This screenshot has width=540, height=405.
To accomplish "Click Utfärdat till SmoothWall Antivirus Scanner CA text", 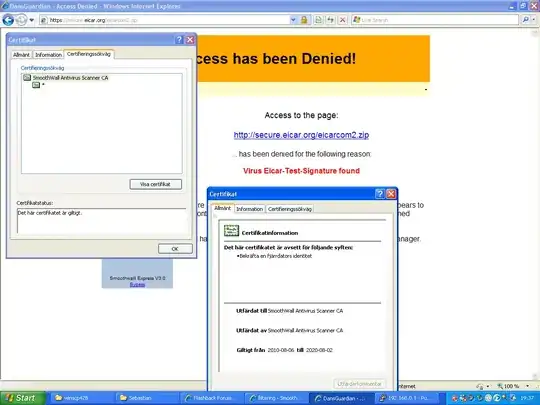I will tap(289, 311).
